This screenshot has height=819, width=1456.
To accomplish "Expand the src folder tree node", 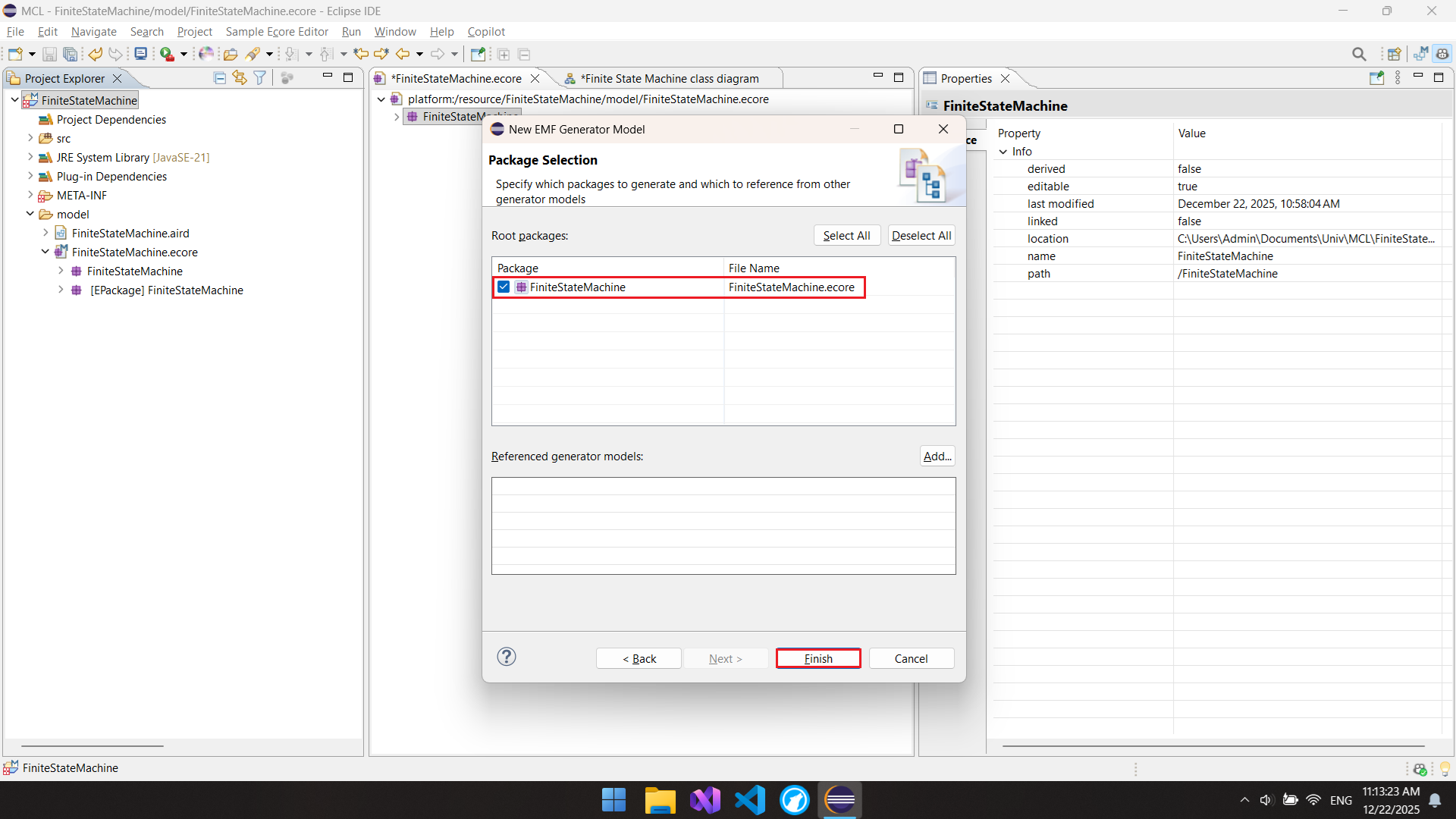I will tap(30, 138).
